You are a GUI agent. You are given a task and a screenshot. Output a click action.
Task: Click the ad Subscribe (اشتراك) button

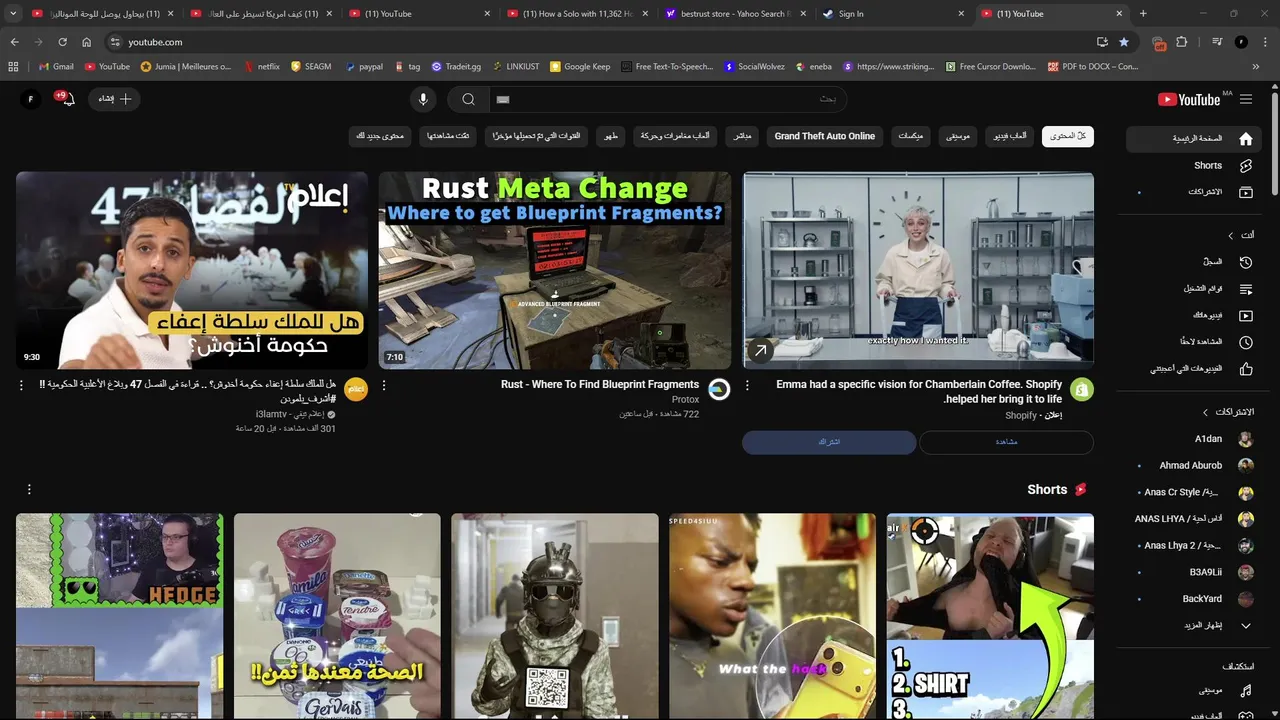point(829,442)
